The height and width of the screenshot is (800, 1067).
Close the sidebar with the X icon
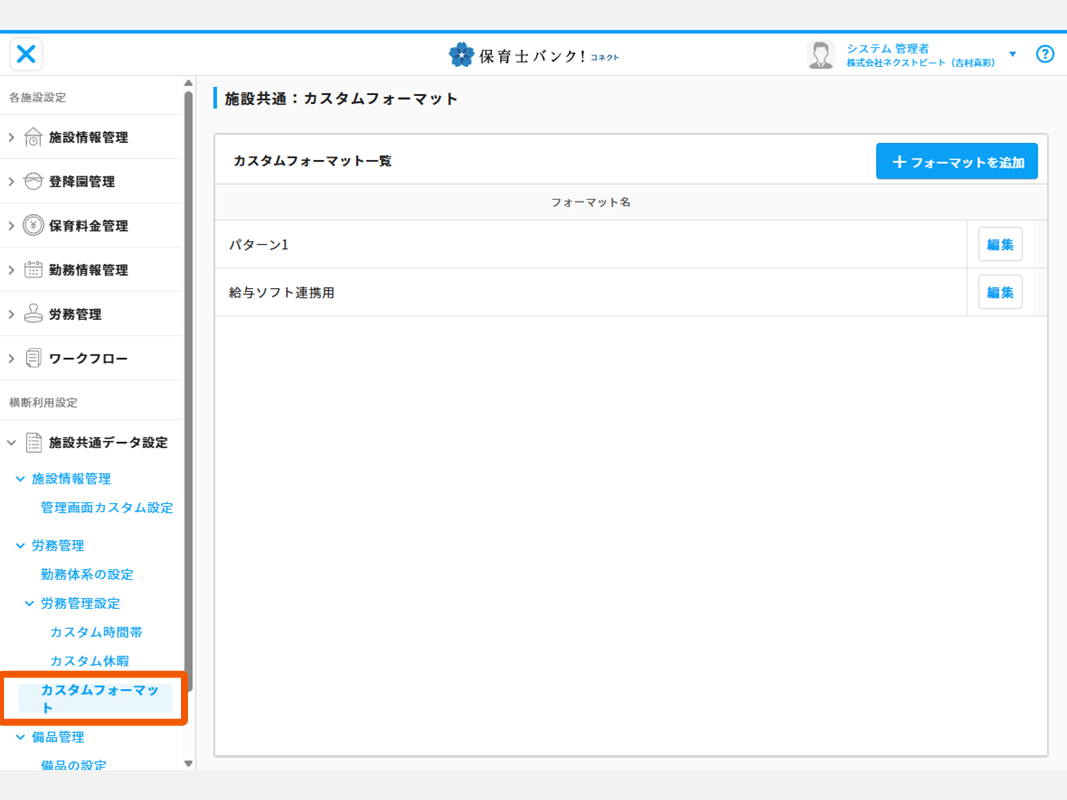[27, 54]
